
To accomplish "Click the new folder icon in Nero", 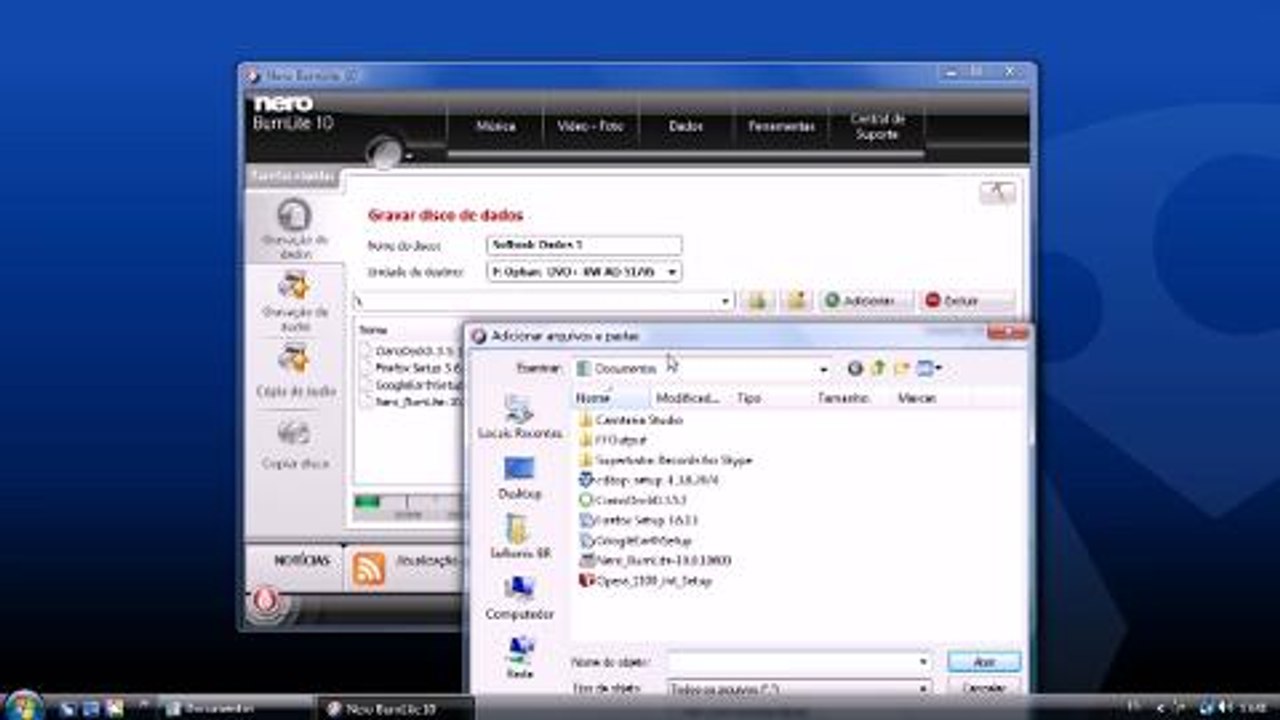I will click(x=796, y=300).
